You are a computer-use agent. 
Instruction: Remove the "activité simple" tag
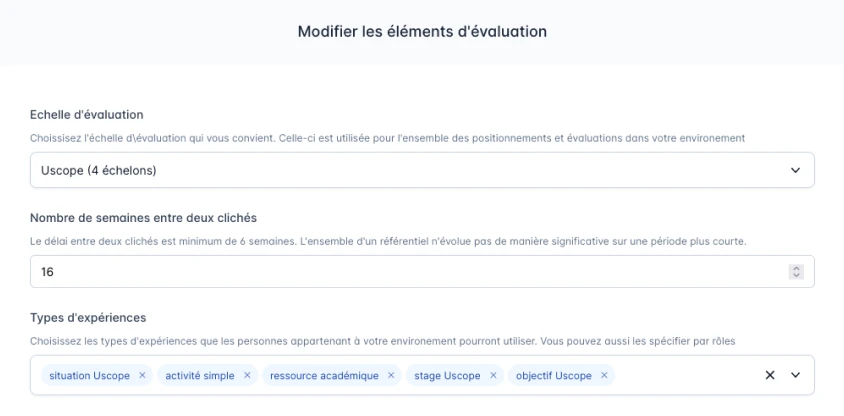247,376
